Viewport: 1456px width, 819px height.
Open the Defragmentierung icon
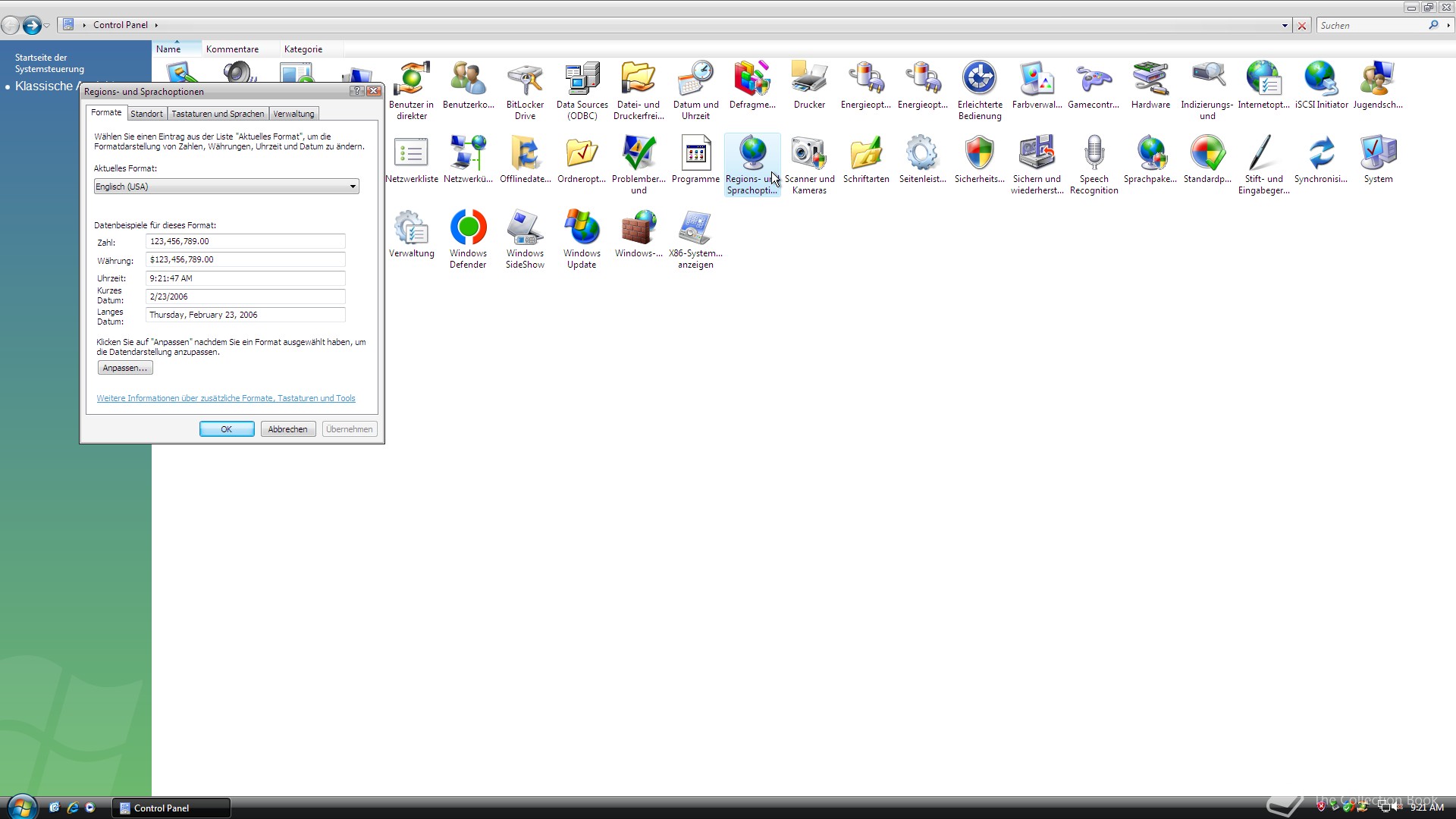752,85
